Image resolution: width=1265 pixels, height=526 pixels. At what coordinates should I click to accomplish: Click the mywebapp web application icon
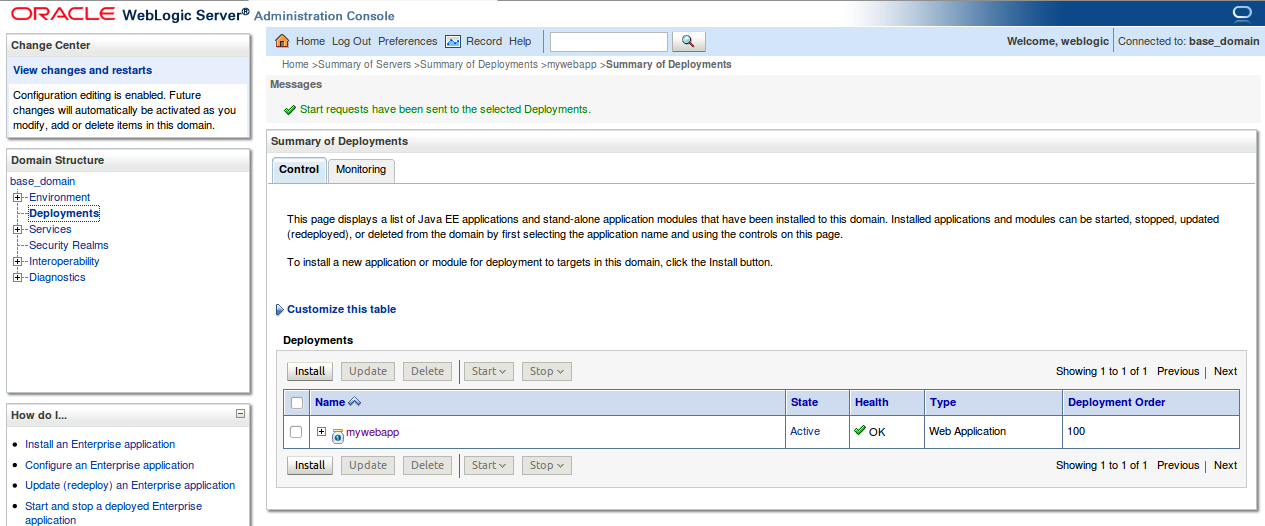point(338,434)
